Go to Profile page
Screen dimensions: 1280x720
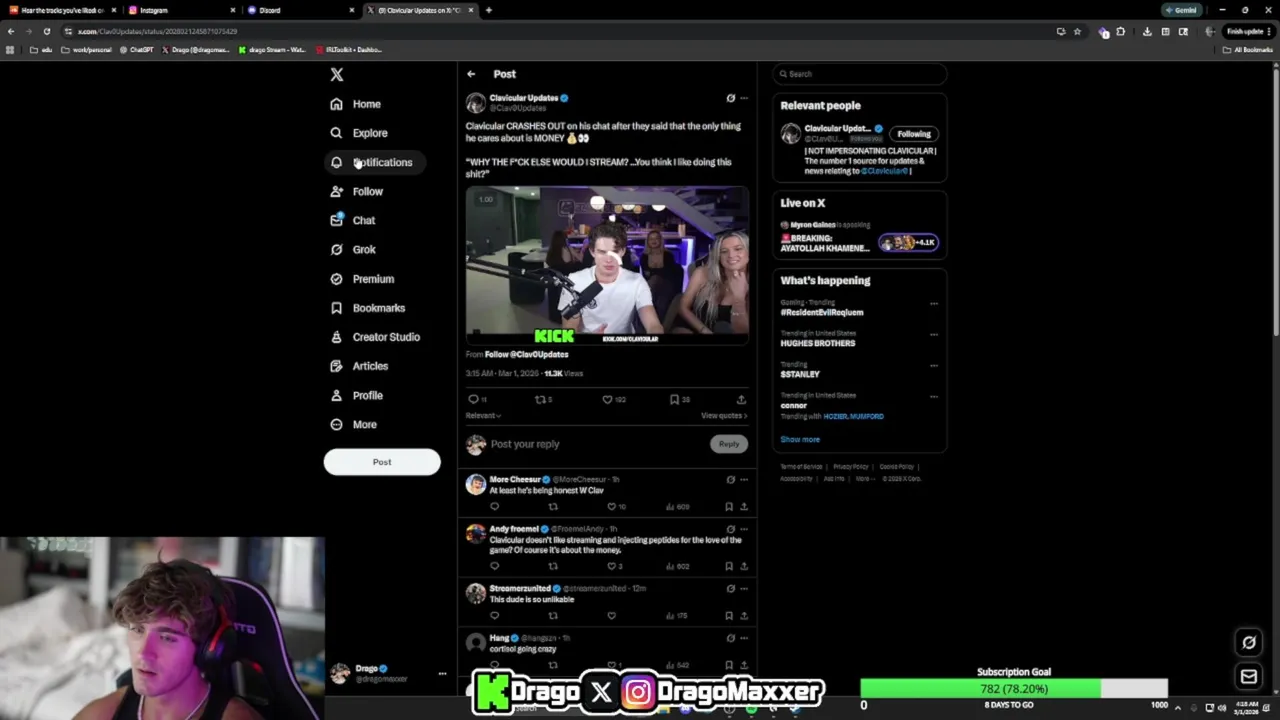click(x=357, y=395)
